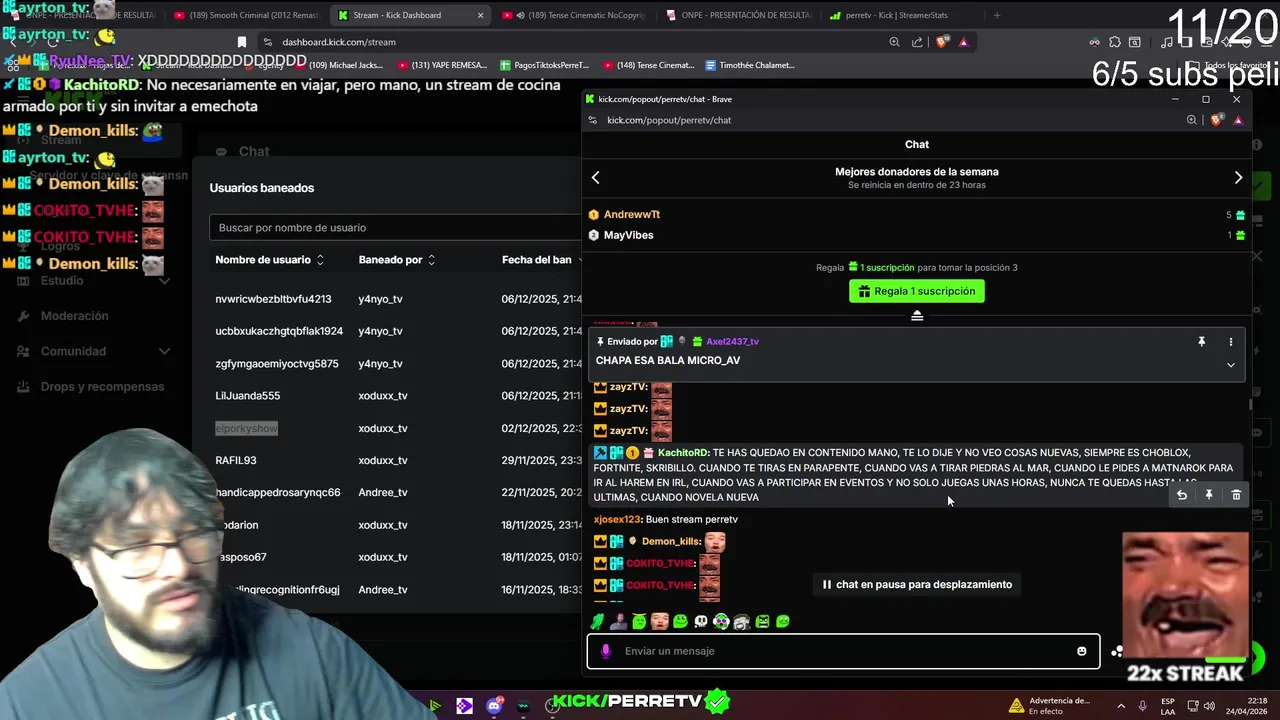
Task: Pin the highlighted KachitoRD chat message
Action: (1209, 495)
